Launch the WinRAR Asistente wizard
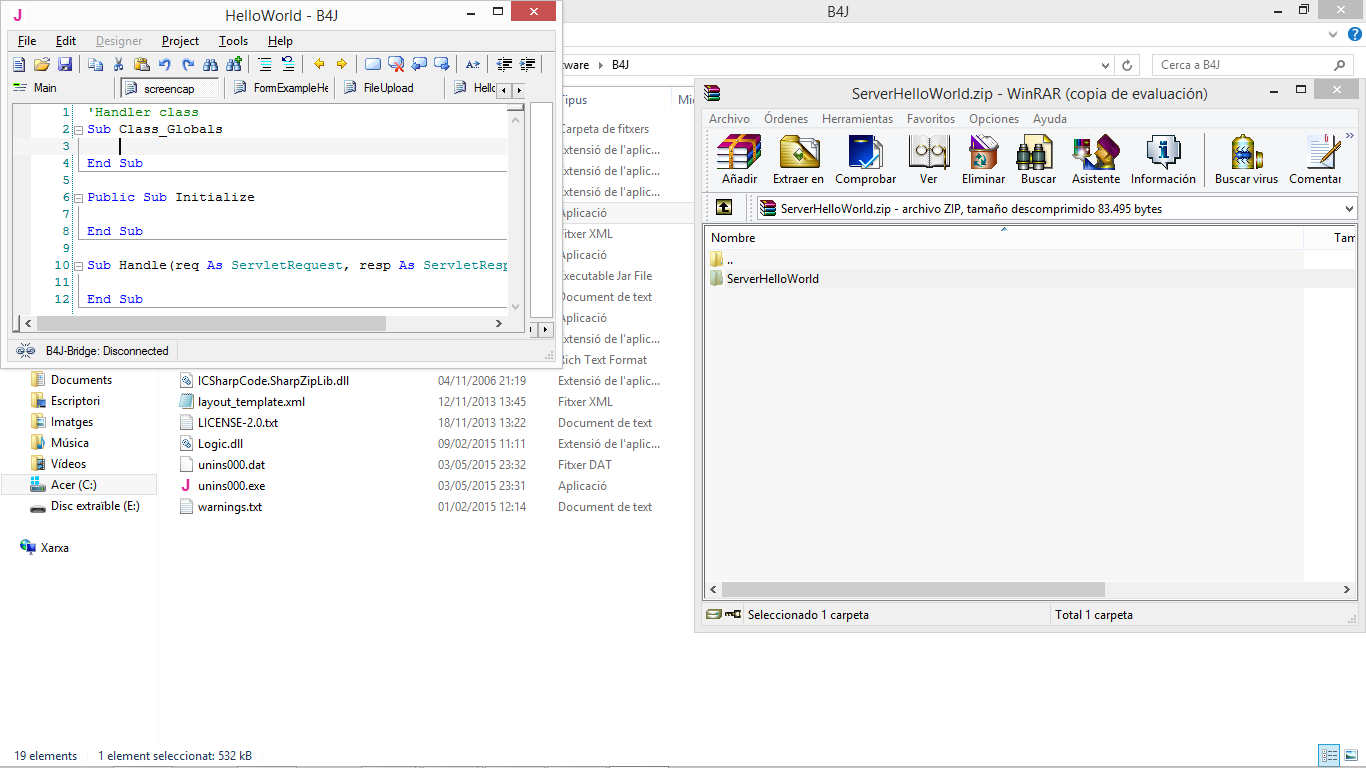This screenshot has height=768, width=1366. pos(1096,160)
